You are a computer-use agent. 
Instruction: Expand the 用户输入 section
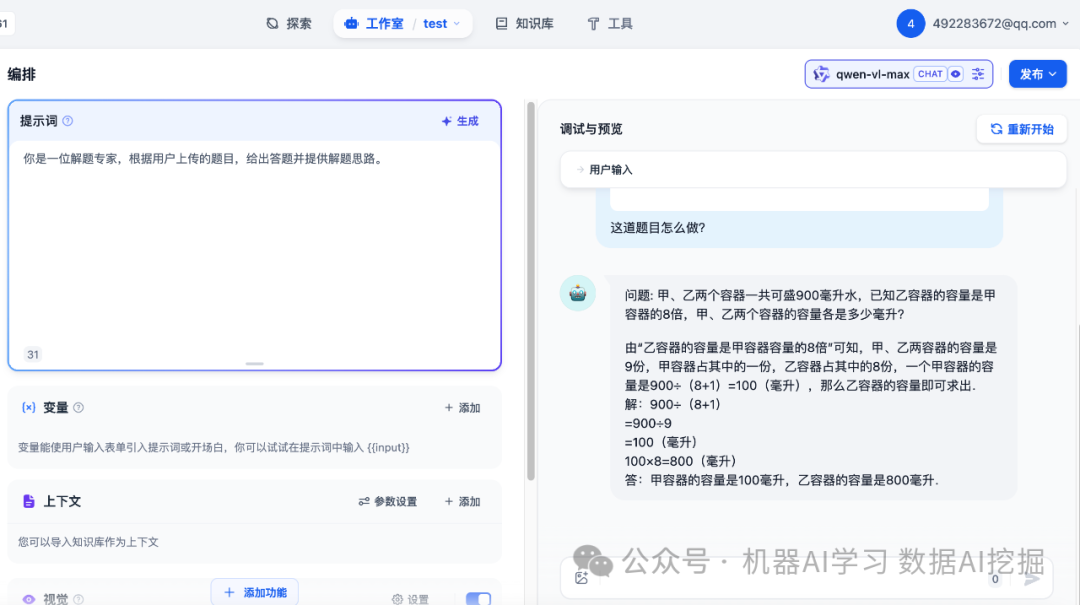610,170
